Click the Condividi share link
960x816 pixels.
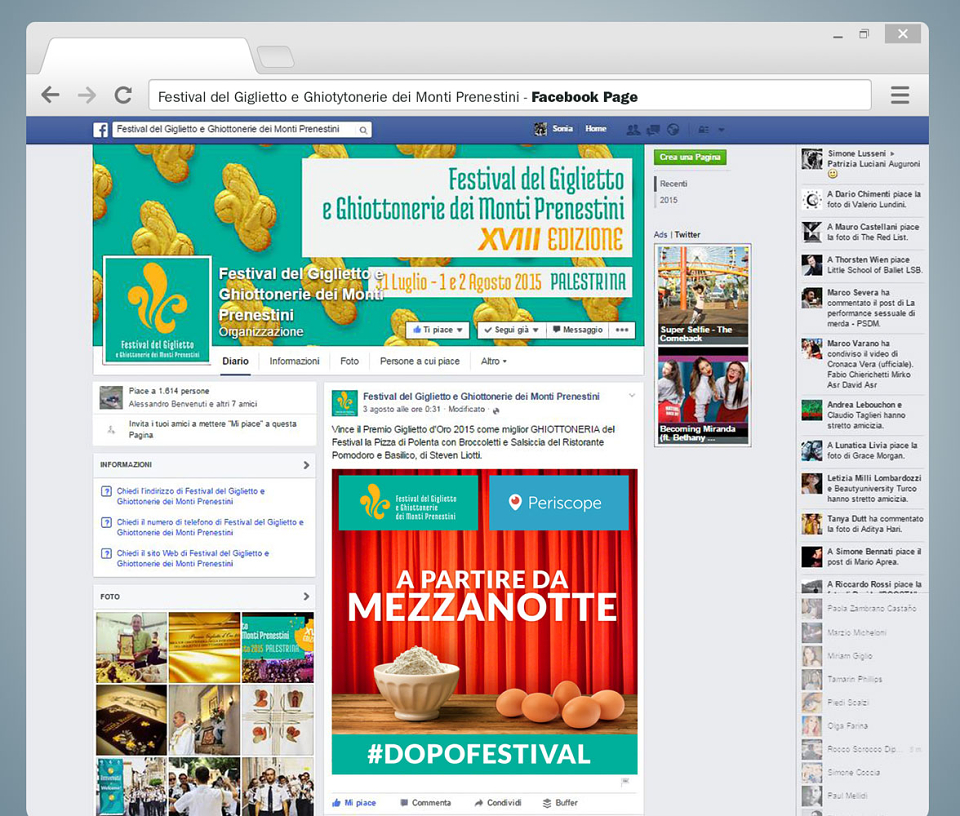(498, 803)
